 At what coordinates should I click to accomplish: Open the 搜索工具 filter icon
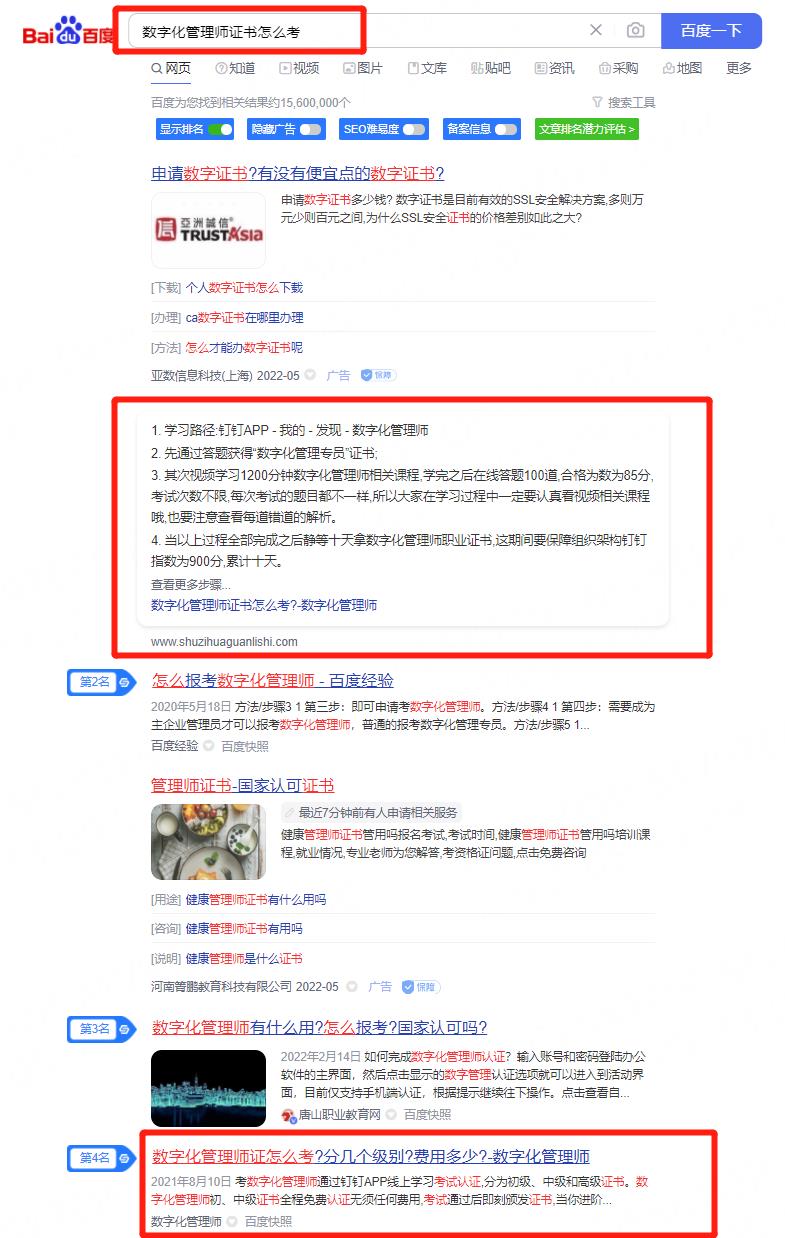point(597,102)
